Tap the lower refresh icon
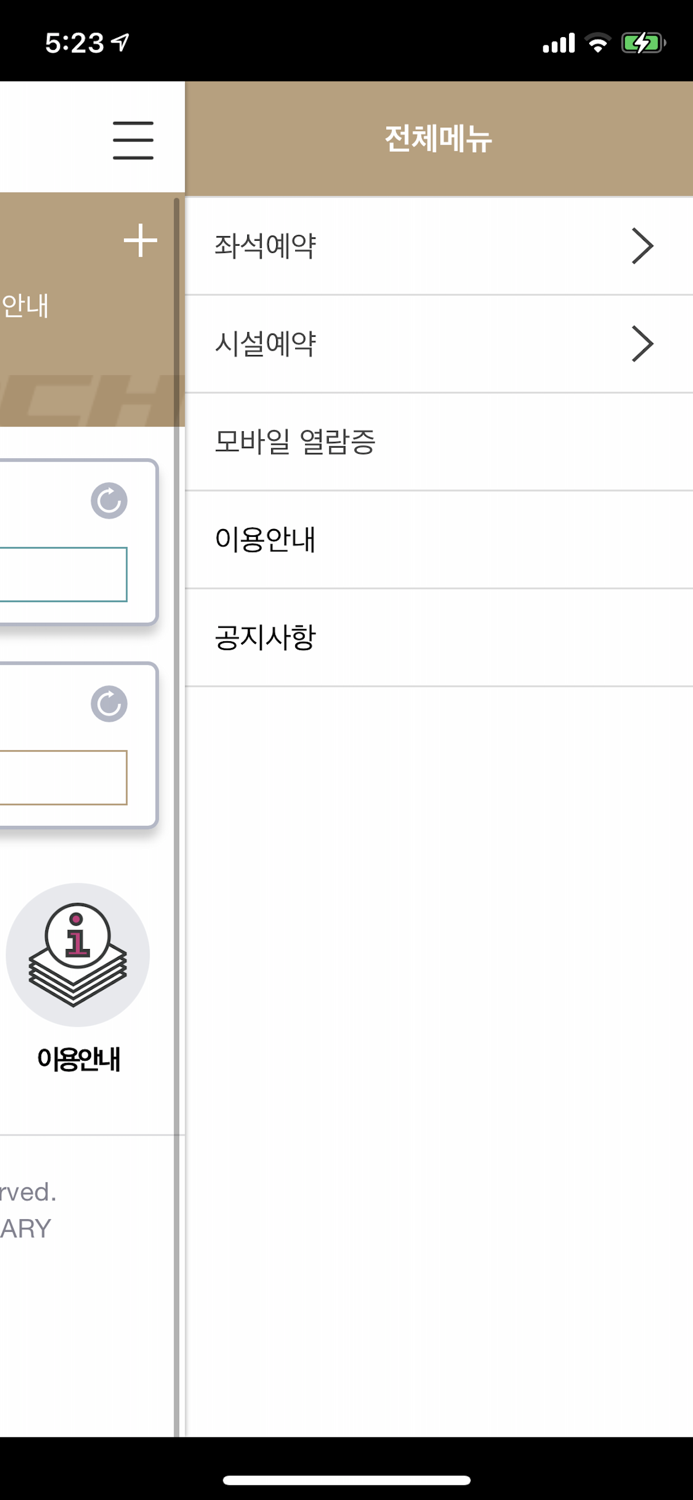The width and height of the screenshot is (693, 1500). tap(108, 703)
